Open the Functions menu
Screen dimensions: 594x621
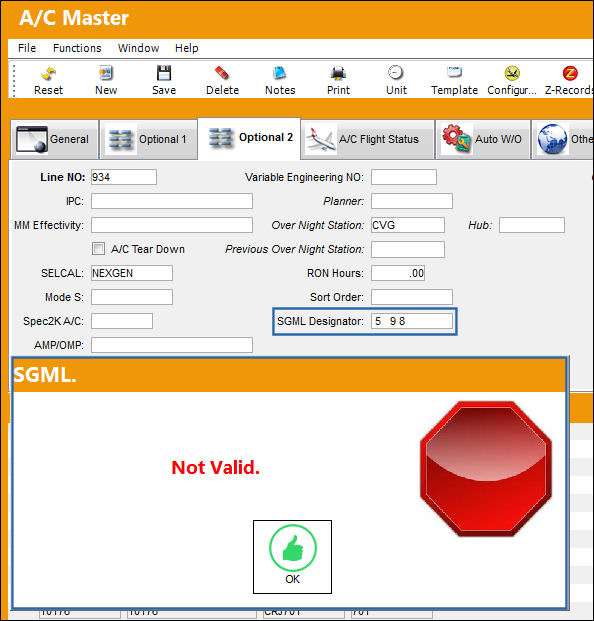click(77, 48)
